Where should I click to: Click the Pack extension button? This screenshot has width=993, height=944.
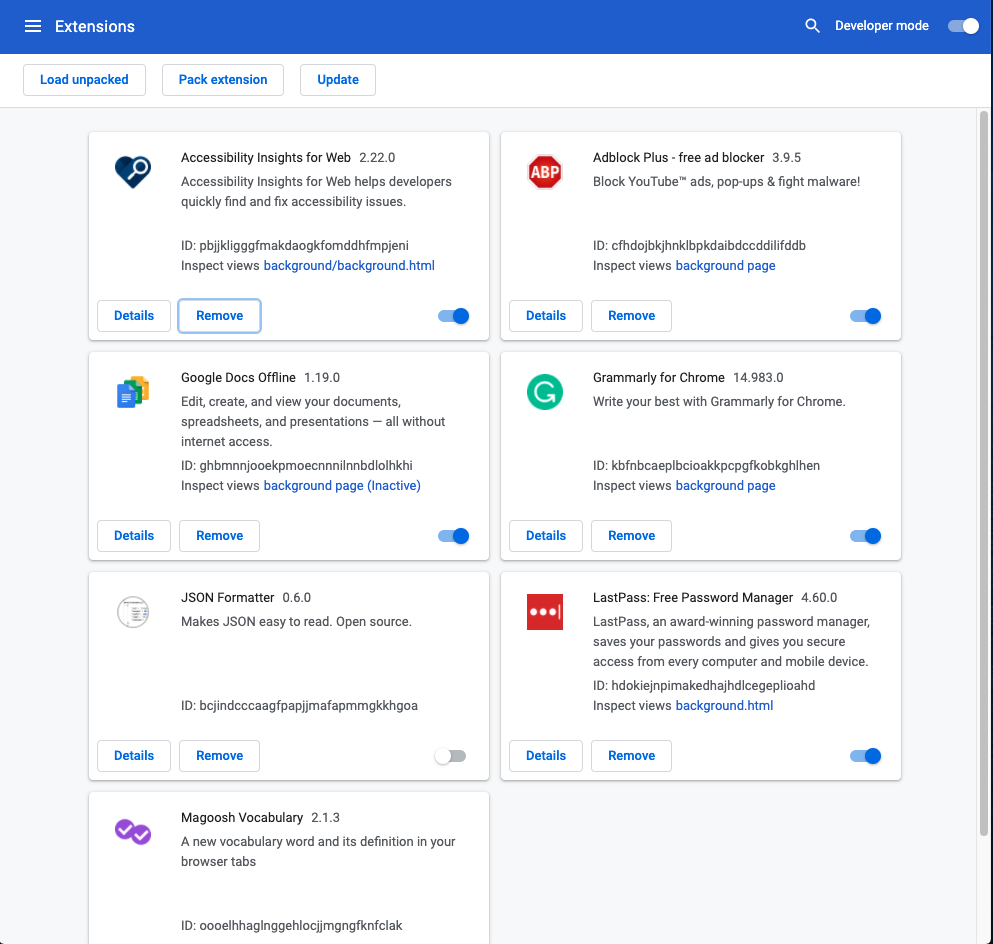[x=223, y=80]
